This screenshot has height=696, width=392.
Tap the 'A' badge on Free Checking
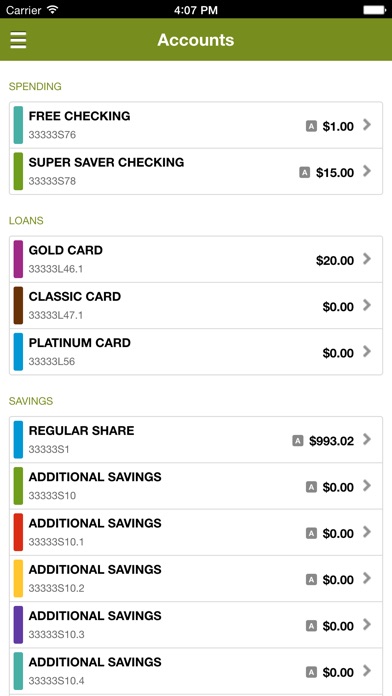tap(312, 127)
